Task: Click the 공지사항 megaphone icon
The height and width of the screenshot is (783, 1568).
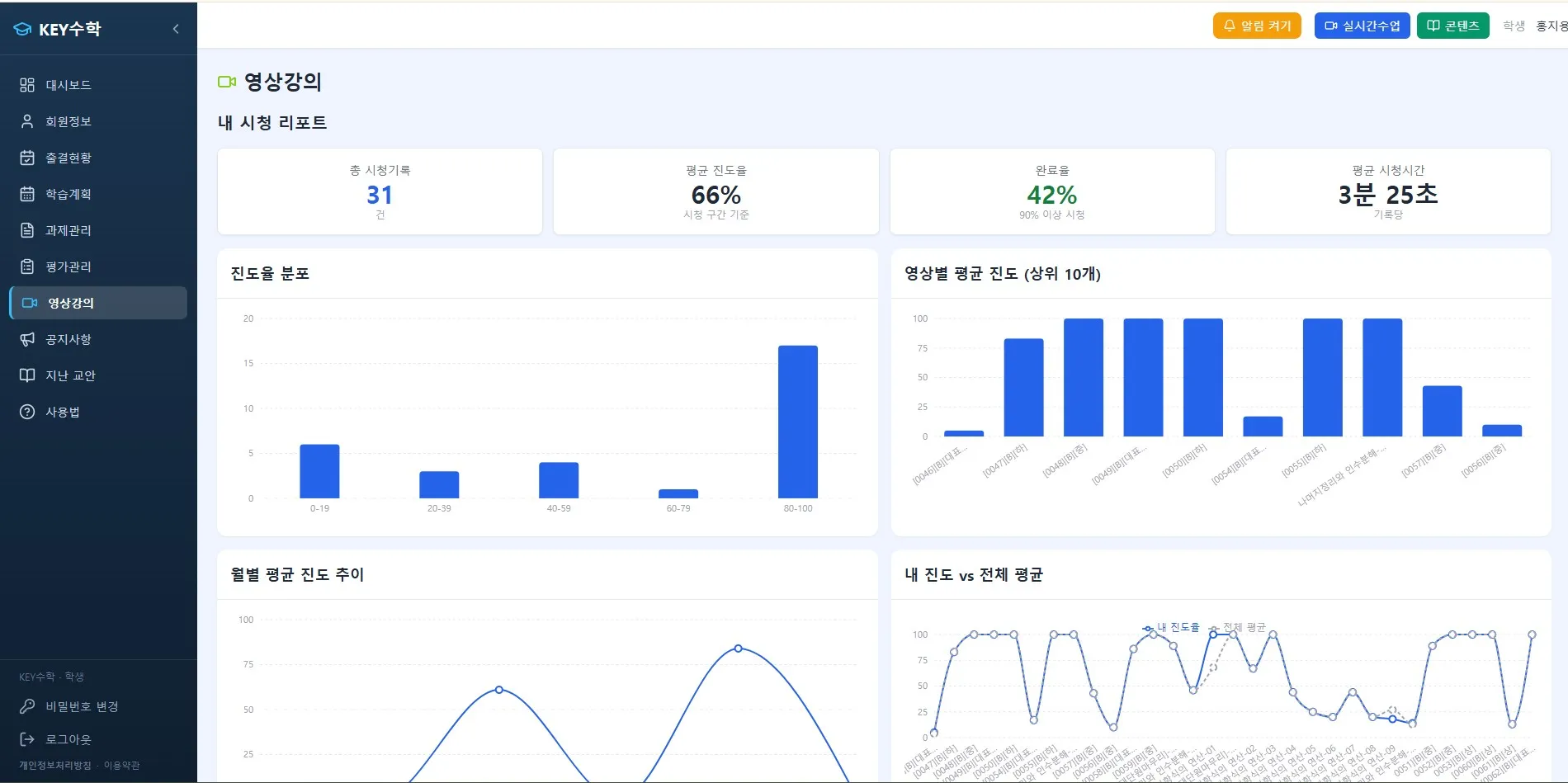Action: tap(27, 339)
